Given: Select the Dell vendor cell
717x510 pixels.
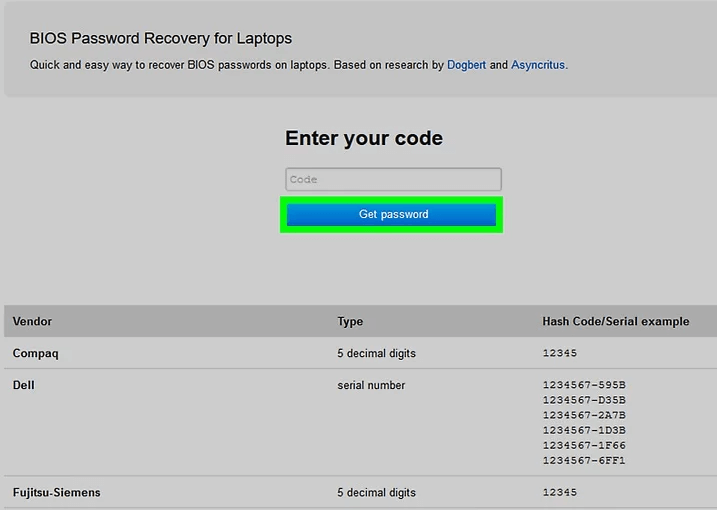Looking at the screenshot, I should click(x=23, y=385).
